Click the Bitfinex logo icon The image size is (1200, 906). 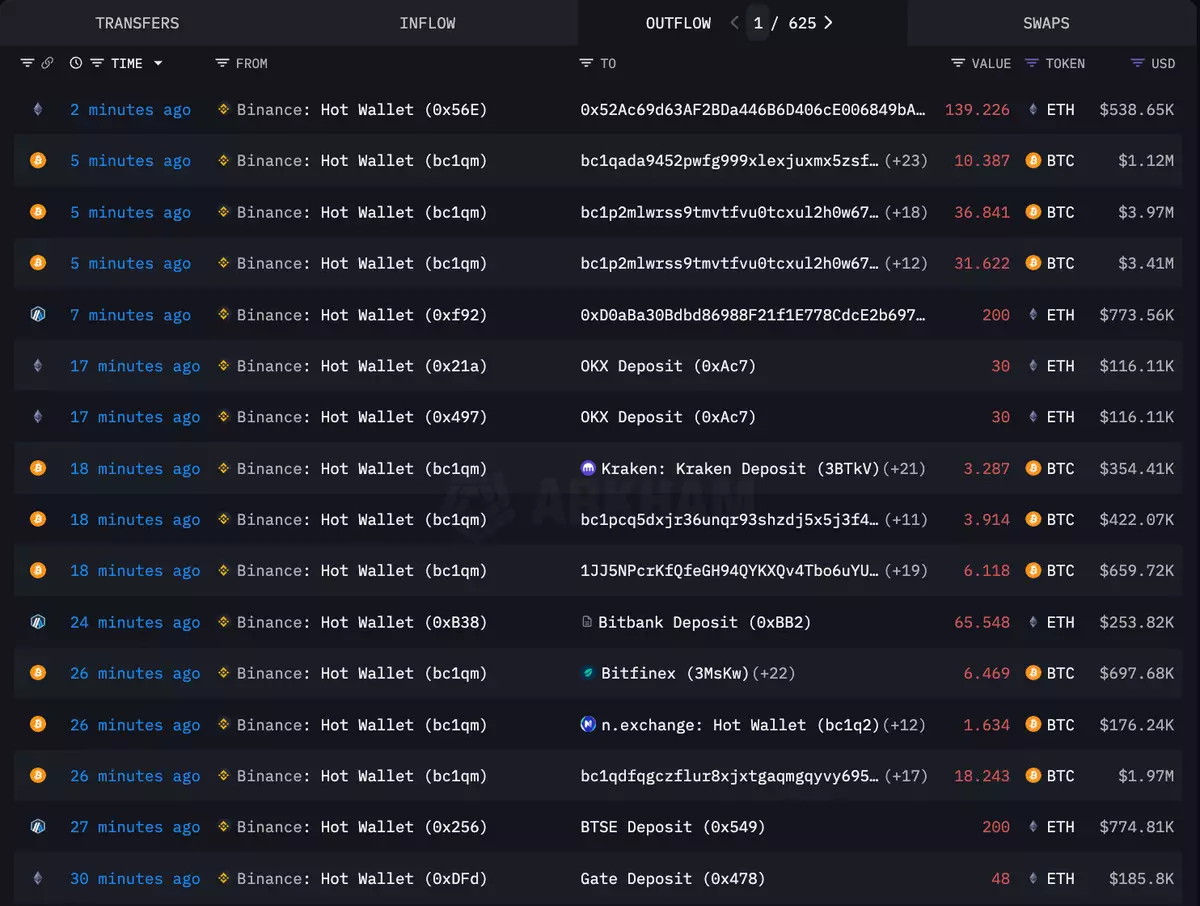589,673
